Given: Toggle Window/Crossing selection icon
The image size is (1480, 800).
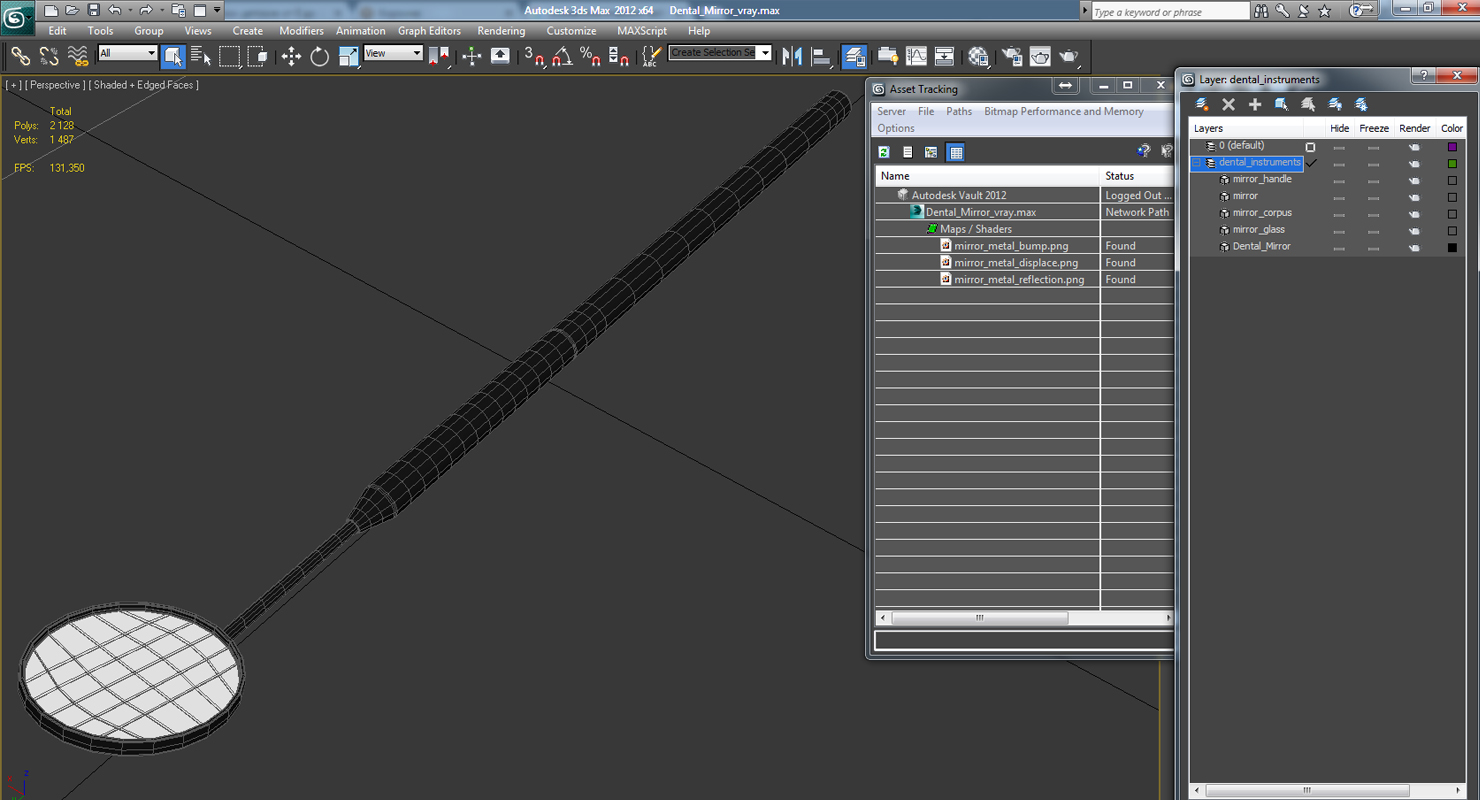Looking at the screenshot, I should tap(258, 57).
